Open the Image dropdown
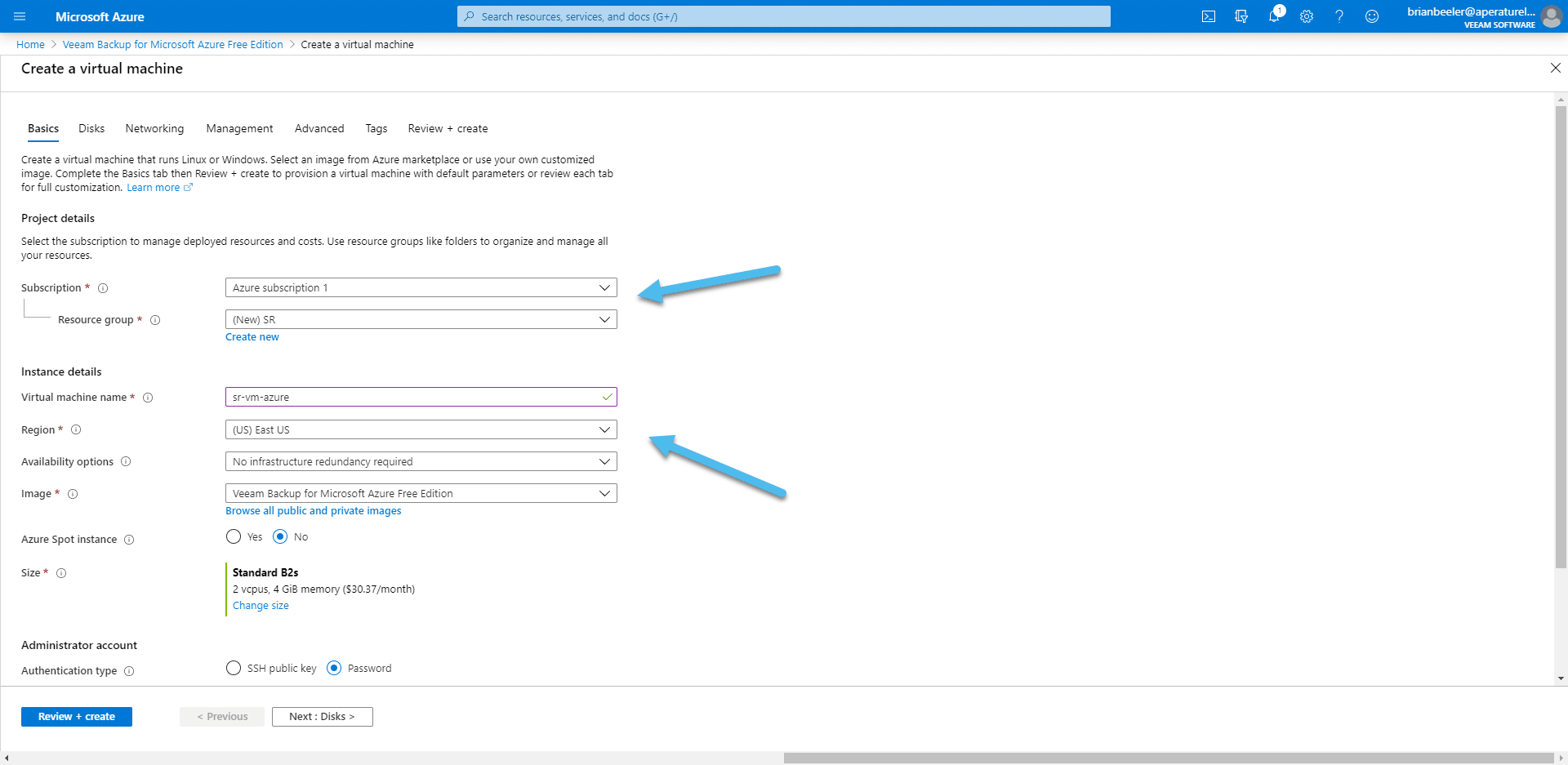1568x765 pixels. [x=421, y=493]
